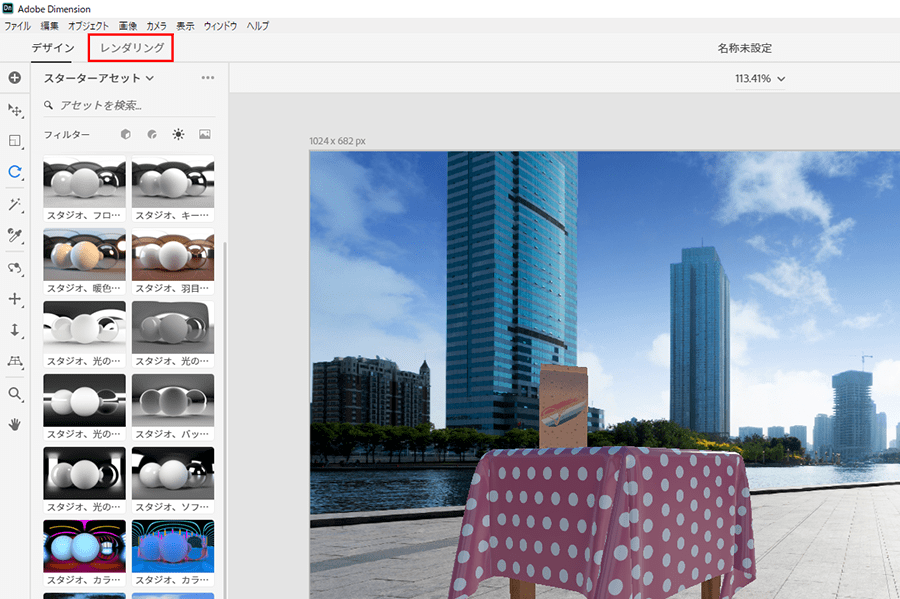Select the first スタジオ、暖色 light thumbnail

tap(84, 255)
